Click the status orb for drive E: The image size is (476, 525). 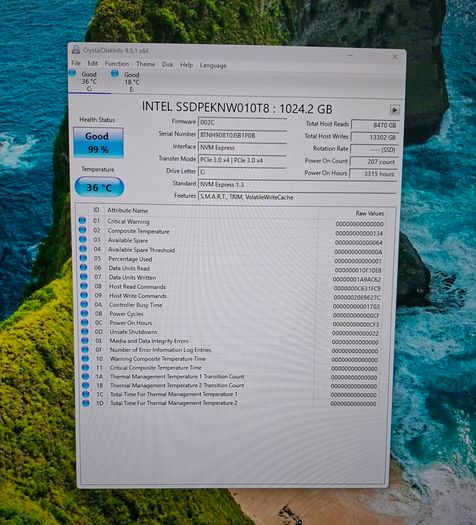tap(114, 73)
